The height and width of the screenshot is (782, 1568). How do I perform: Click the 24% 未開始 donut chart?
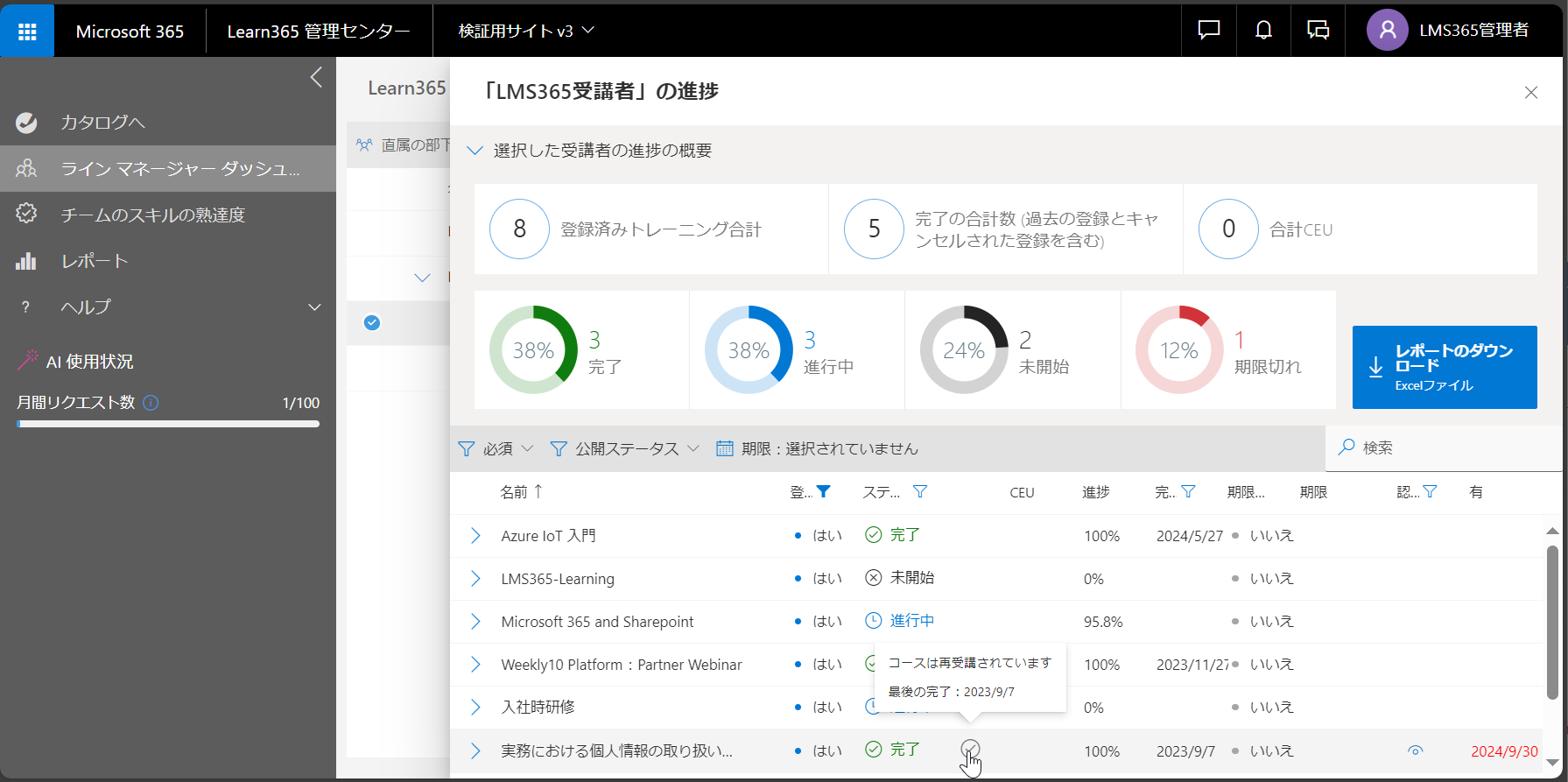pyautogui.click(x=964, y=350)
